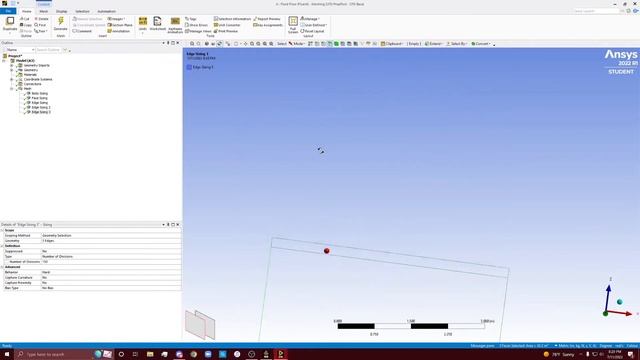Click the red sphere marker on geometry
This screenshot has height=360, width=640.
(327, 251)
